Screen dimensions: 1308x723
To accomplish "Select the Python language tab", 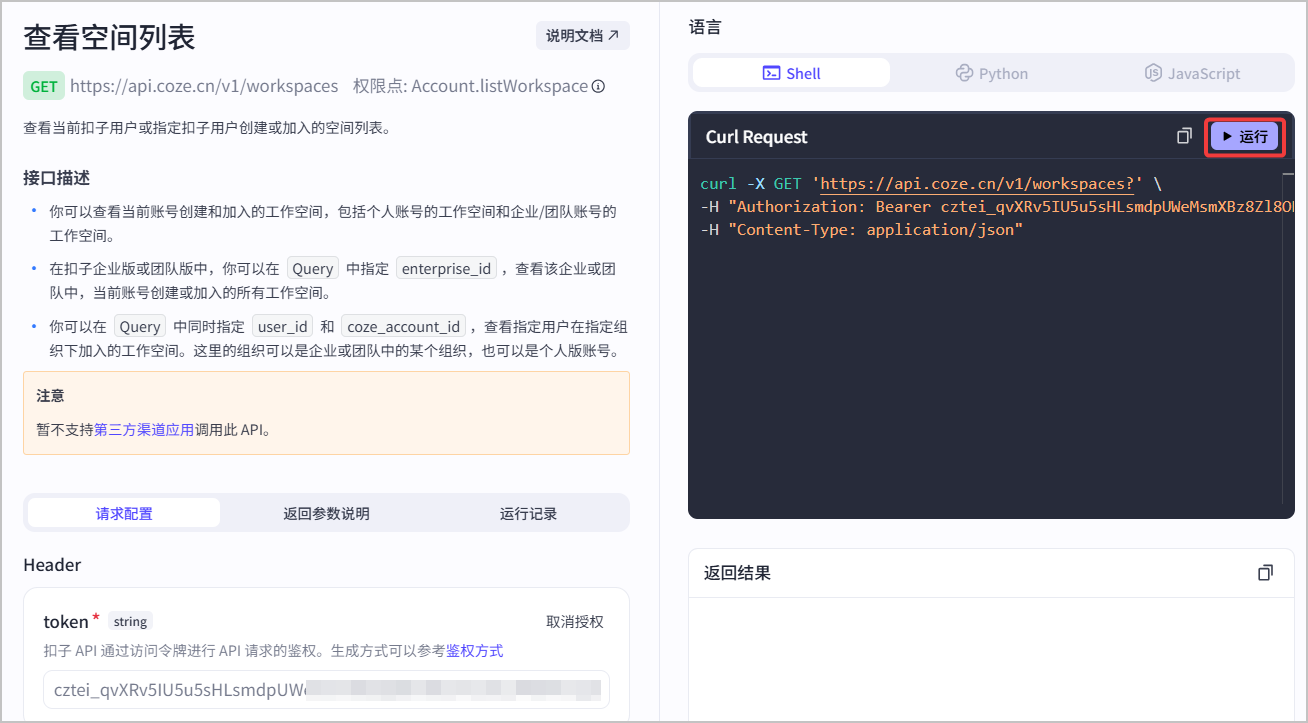I will pyautogui.click(x=991, y=73).
